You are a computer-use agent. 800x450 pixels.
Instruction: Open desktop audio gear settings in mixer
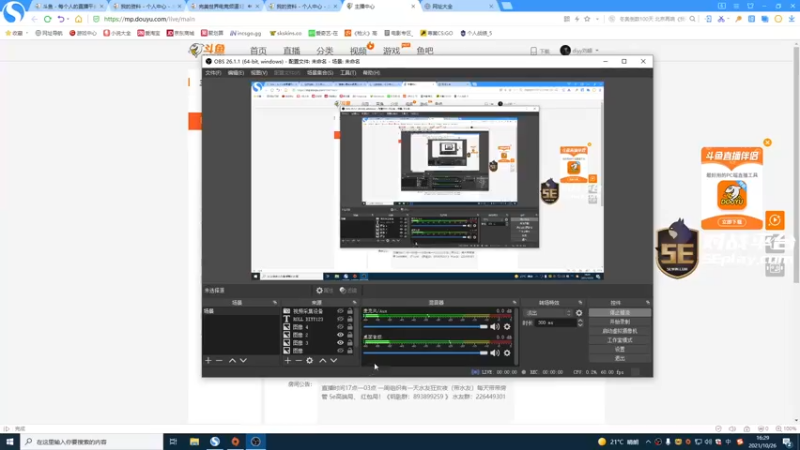tap(507, 353)
